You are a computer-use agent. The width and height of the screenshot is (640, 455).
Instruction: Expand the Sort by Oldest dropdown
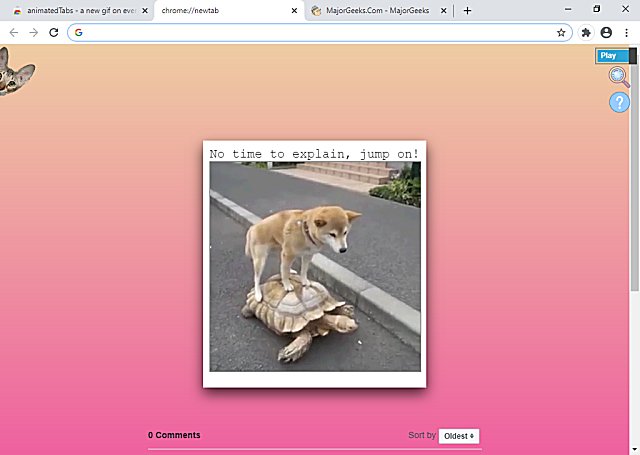coord(459,436)
